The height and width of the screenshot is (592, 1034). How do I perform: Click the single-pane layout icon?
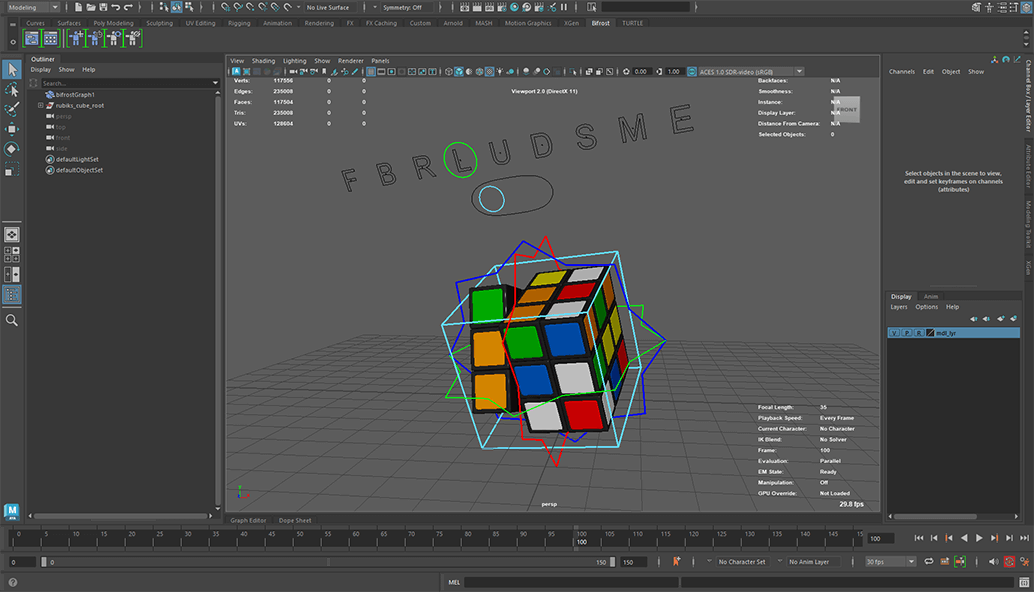[x=12, y=235]
